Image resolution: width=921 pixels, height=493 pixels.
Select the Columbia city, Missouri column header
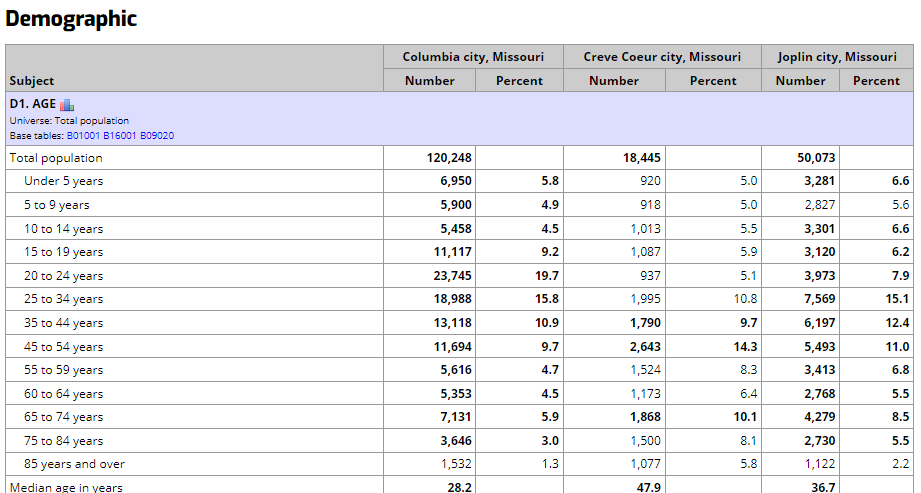[473, 57]
